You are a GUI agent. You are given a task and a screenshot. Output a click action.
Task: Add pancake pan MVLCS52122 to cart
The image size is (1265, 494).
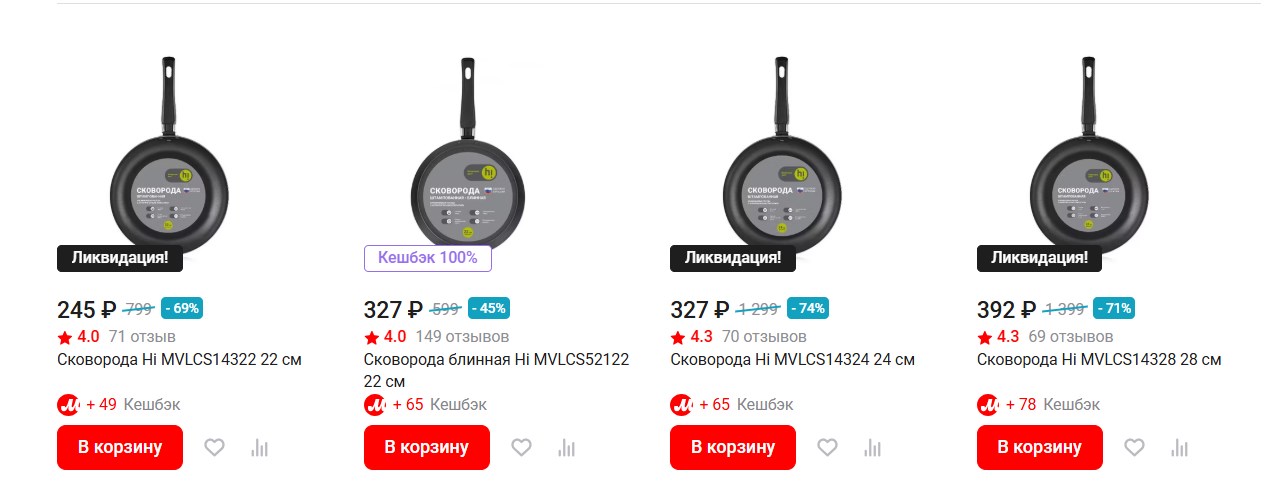(426, 447)
